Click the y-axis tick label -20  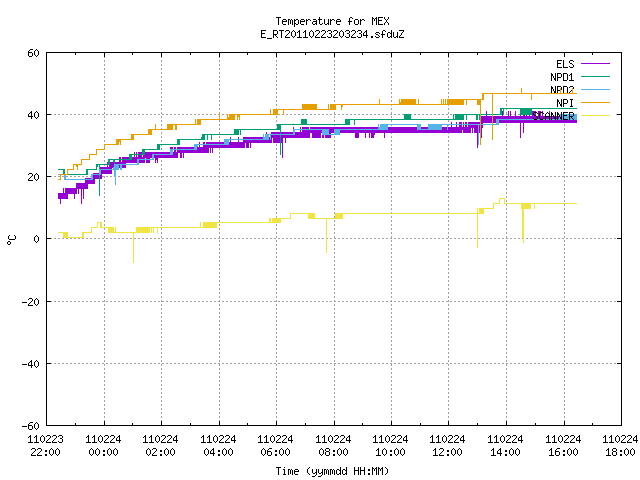(31, 302)
